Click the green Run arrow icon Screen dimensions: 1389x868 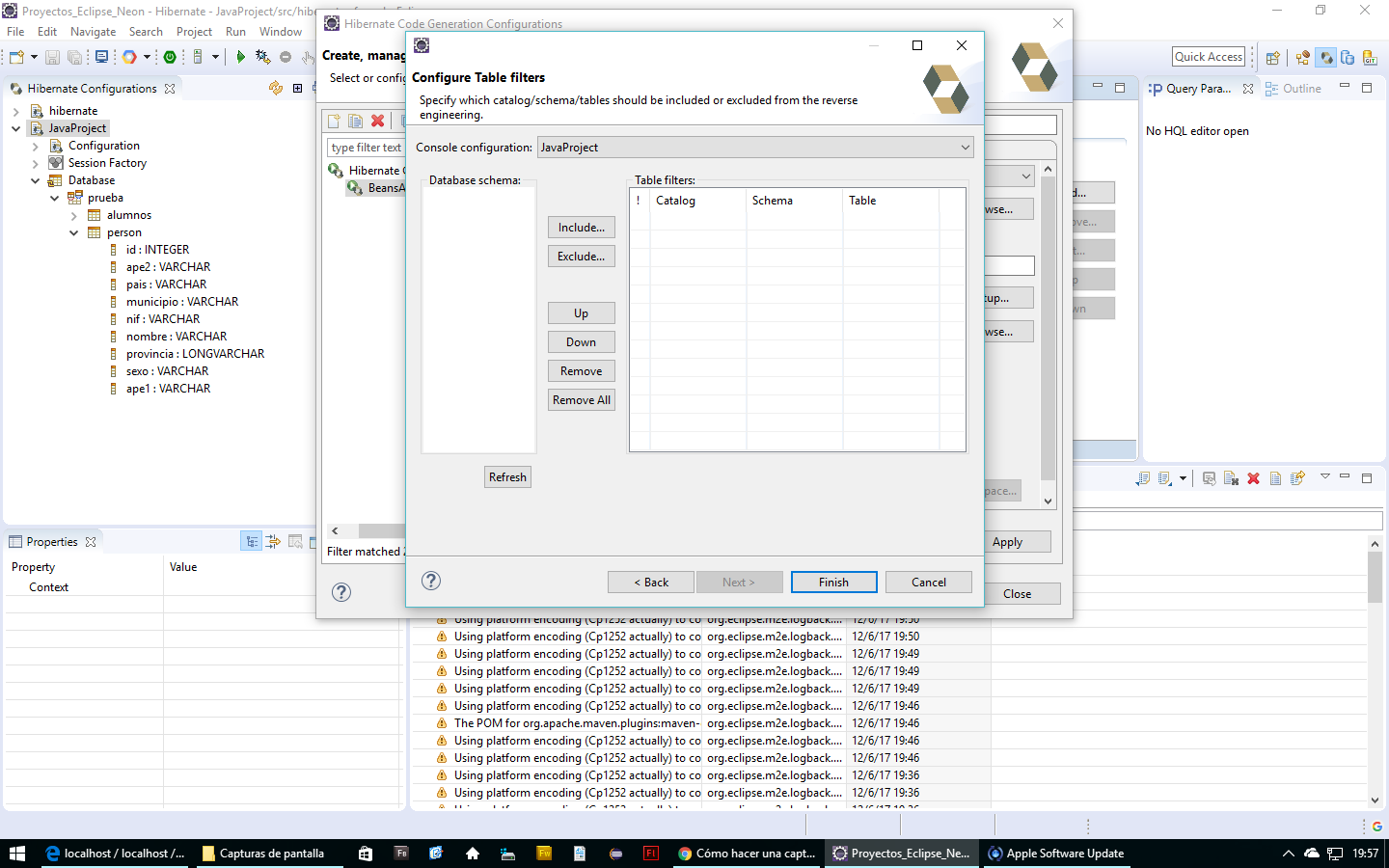240,57
